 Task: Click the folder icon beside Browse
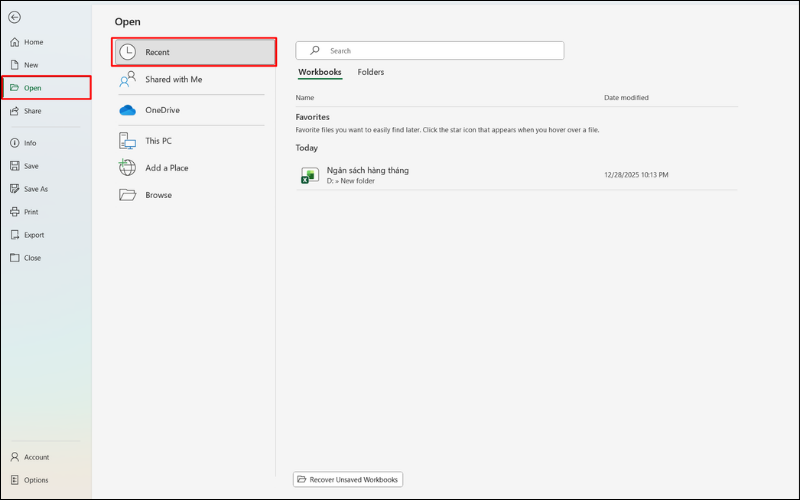coord(128,195)
